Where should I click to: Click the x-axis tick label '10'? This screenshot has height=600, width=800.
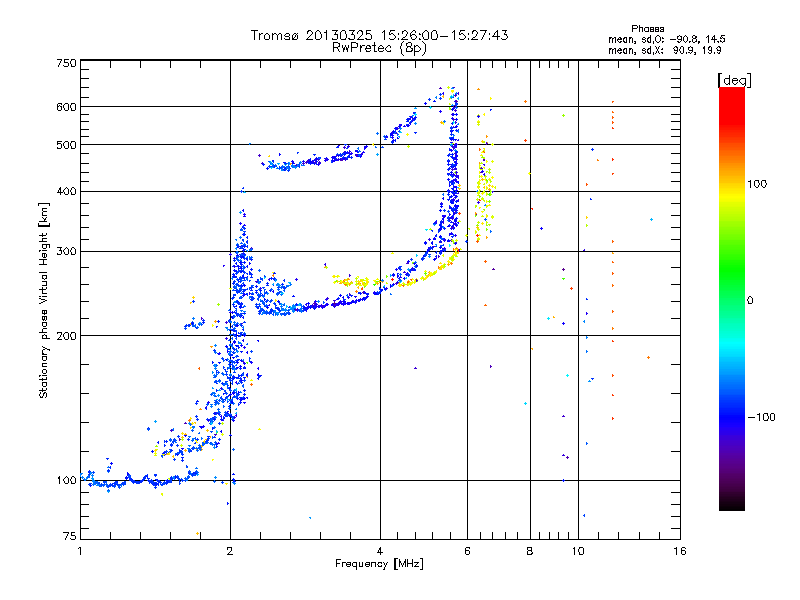578,551
